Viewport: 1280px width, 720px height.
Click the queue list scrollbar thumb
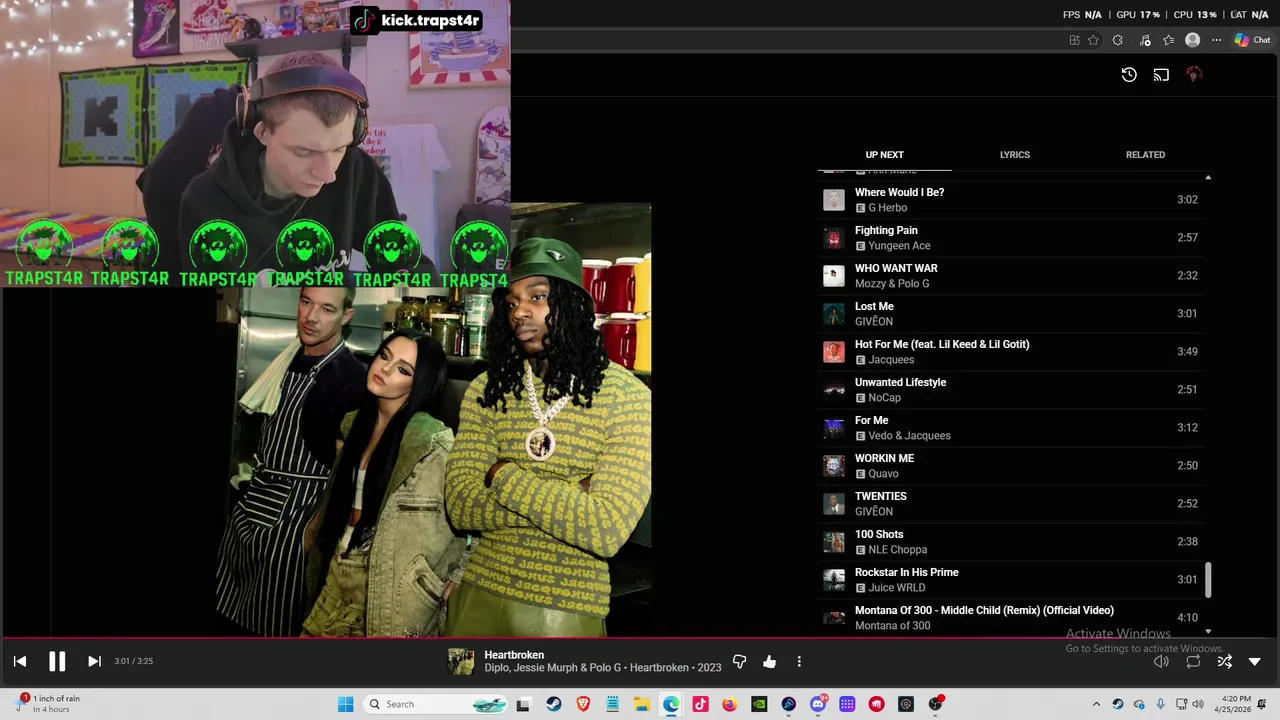(x=1208, y=580)
